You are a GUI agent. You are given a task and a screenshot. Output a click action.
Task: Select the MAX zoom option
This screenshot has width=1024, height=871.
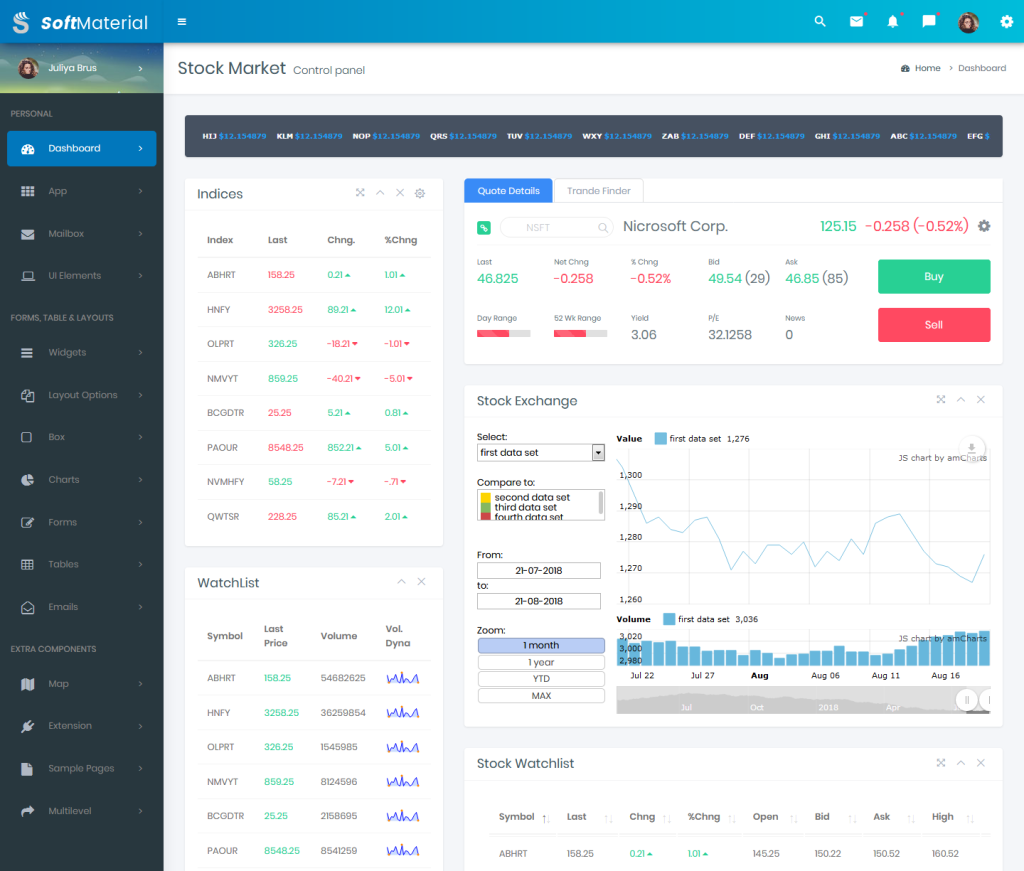[540, 696]
